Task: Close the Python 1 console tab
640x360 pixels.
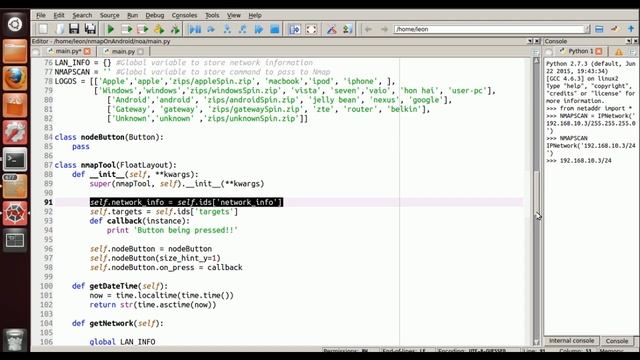Action: pos(599,51)
